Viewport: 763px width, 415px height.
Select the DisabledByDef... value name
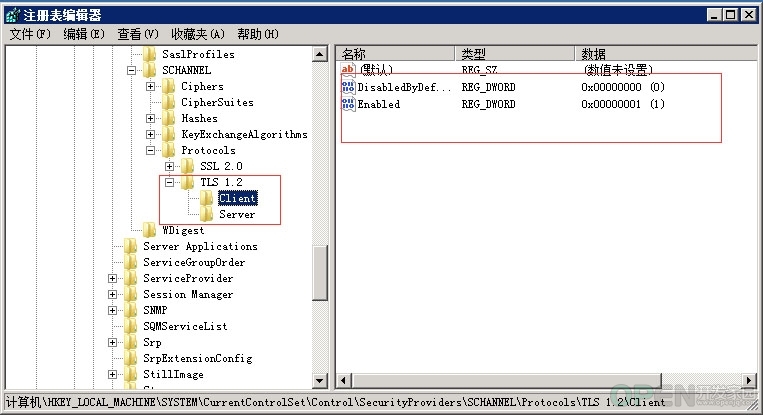pyautogui.click(x=404, y=88)
